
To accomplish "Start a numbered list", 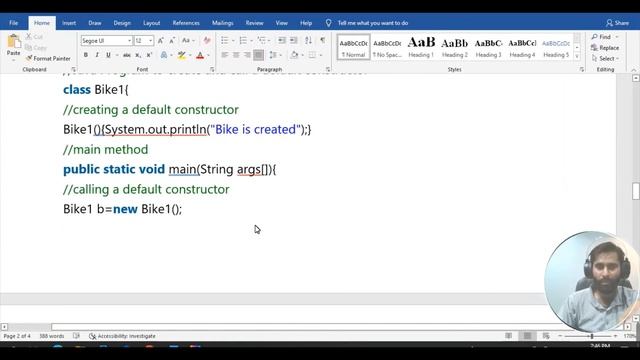I will coord(243,40).
